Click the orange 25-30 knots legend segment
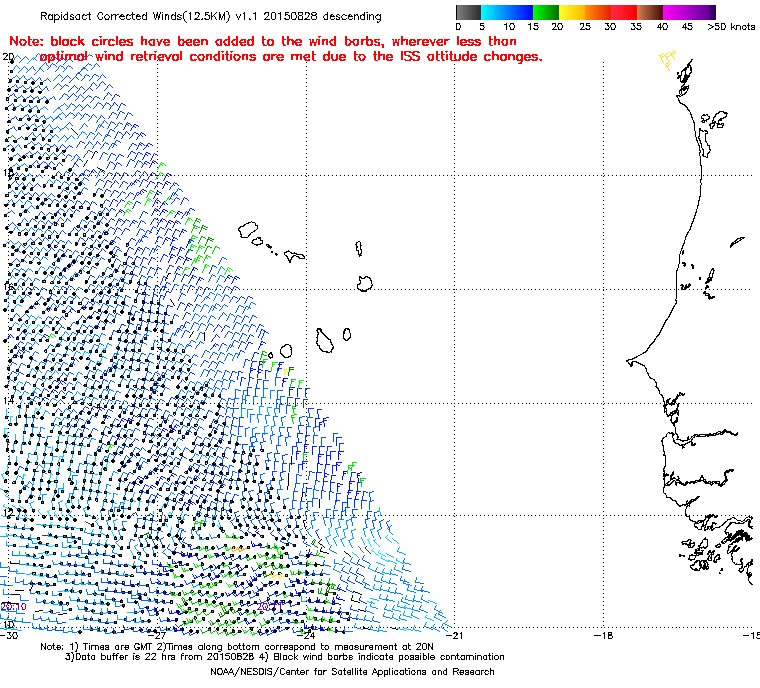Viewport: 760px width, 688px height. 598,12
